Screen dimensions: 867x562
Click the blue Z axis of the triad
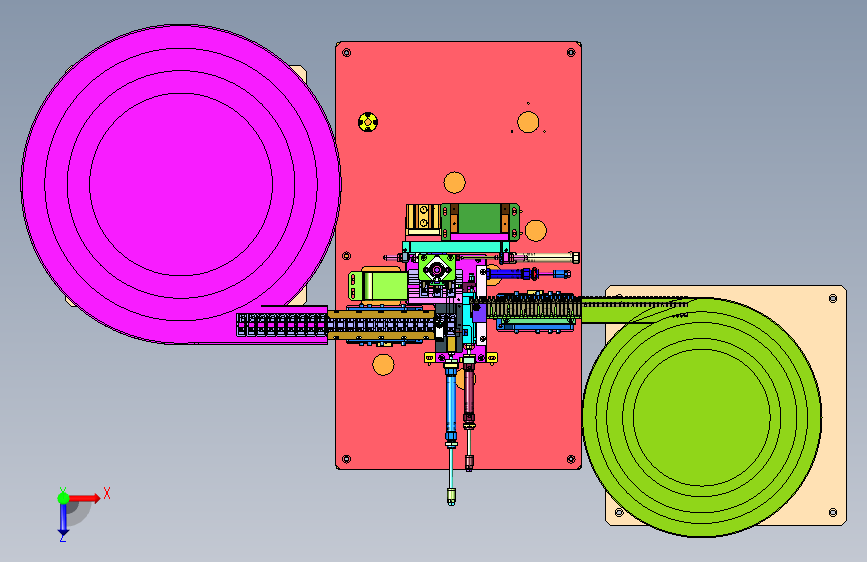[64, 520]
